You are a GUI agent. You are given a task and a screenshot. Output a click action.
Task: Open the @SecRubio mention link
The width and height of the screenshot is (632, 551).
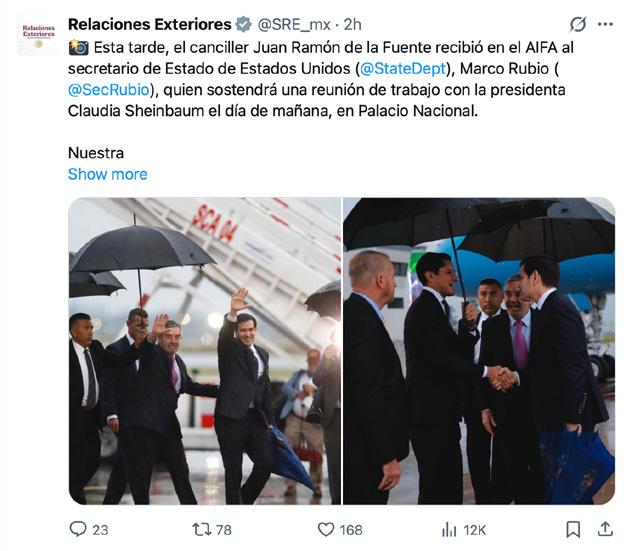109,89
